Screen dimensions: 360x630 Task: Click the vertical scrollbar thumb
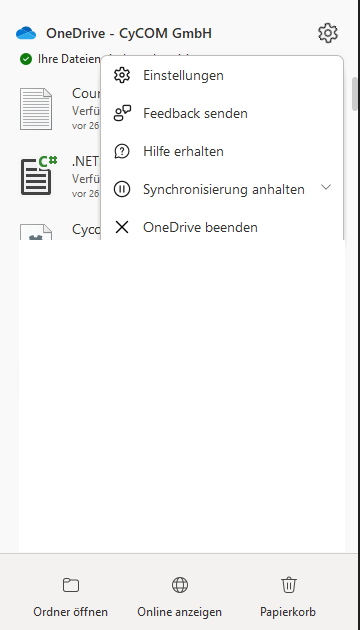pyautogui.click(x=355, y=93)
